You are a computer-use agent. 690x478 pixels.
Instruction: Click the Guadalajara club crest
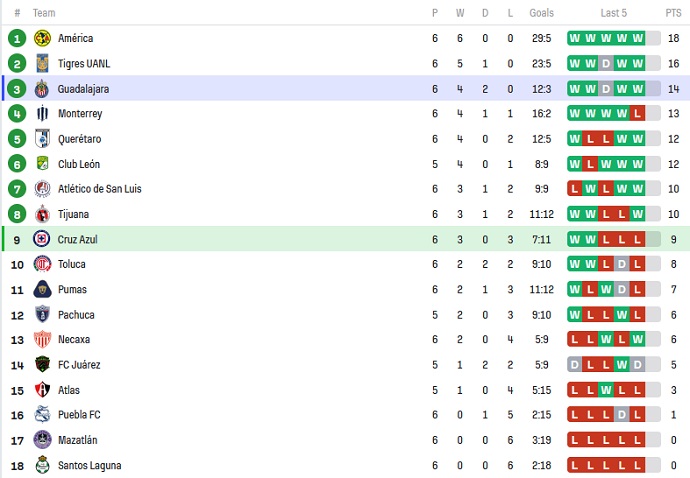tap(42, 89)
